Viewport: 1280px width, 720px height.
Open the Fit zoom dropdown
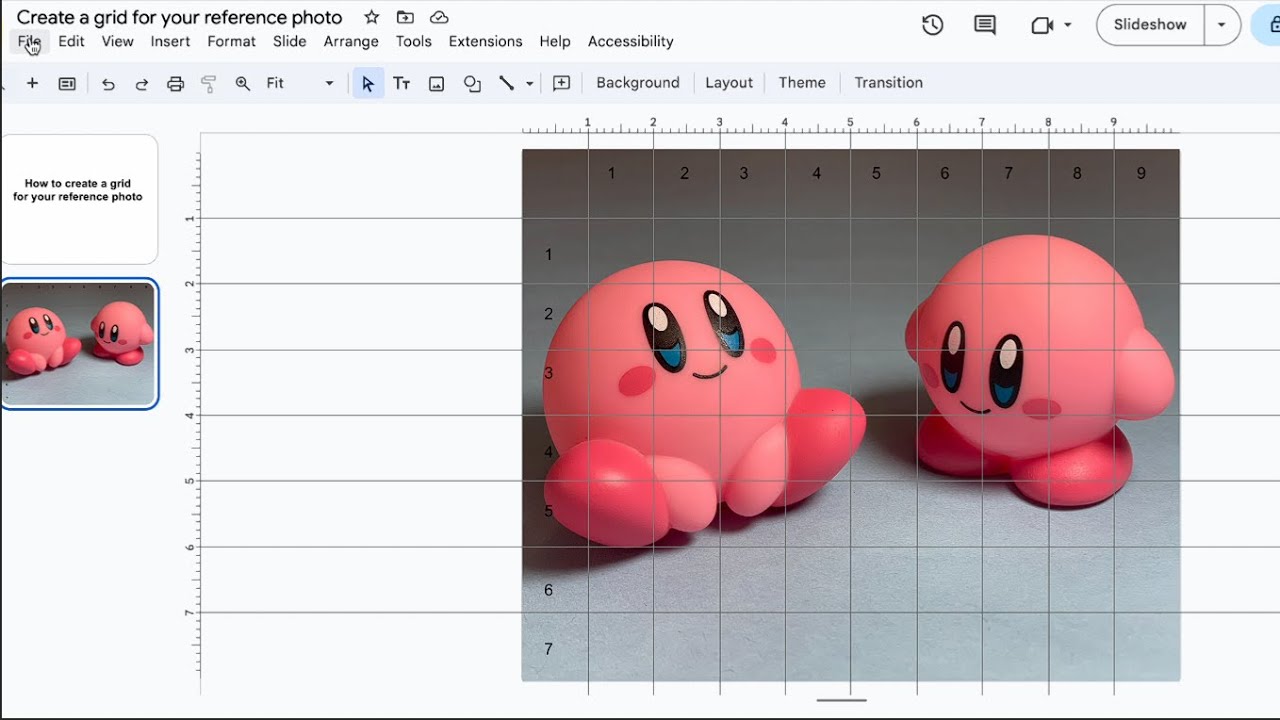pos(299,83)
